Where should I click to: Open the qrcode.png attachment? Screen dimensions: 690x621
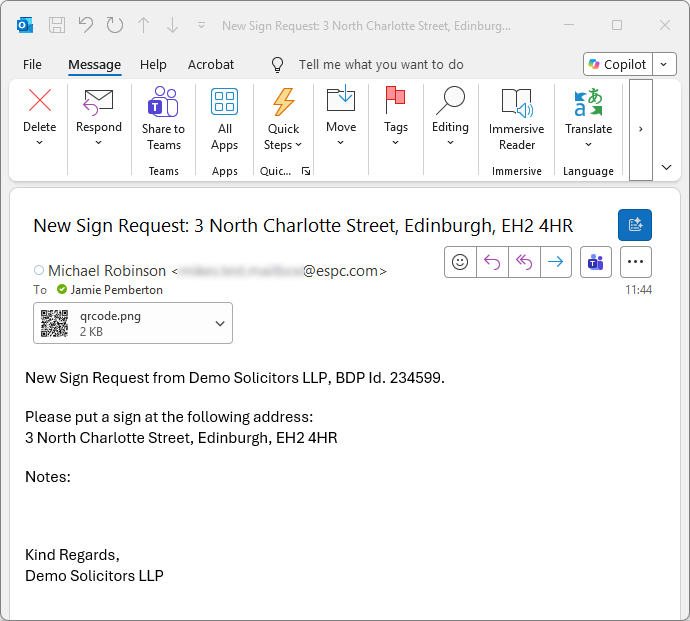coord(122,323)
